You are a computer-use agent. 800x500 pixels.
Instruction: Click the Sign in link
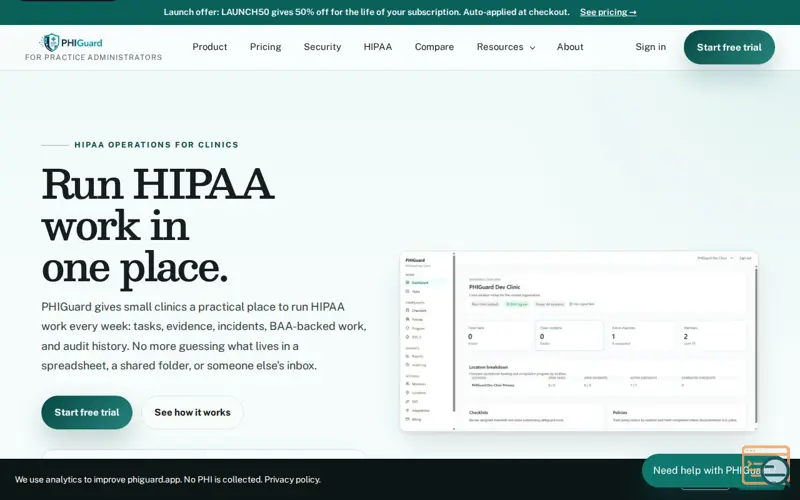coord(651,47)
